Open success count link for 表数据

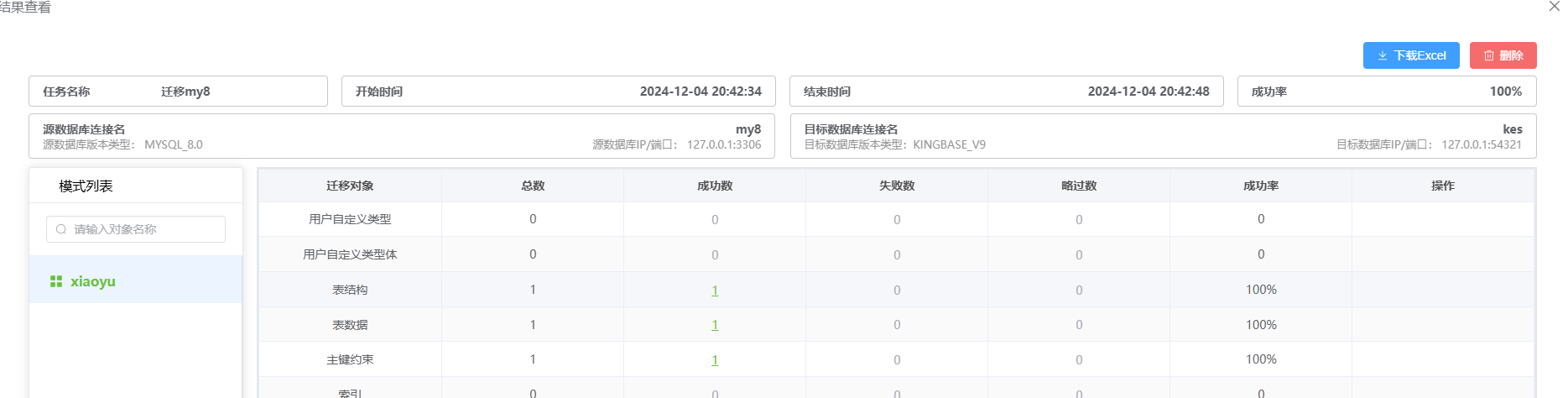[715, 325]
